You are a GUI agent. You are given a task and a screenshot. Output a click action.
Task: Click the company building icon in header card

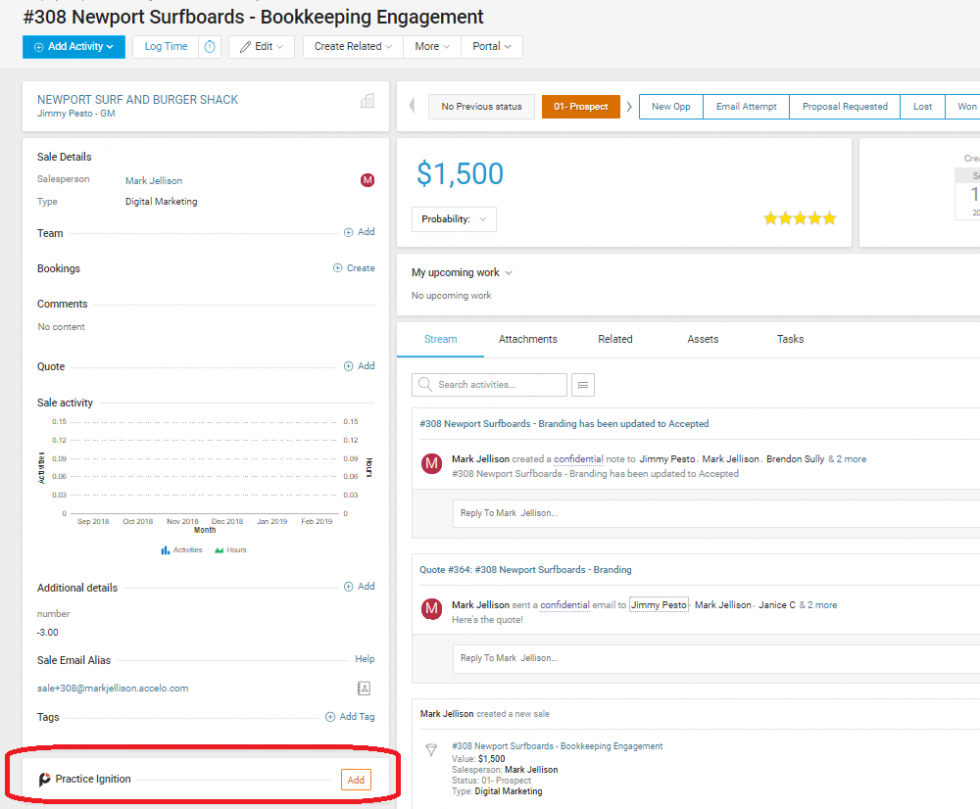pyautogui.click(x=367, y=100)
